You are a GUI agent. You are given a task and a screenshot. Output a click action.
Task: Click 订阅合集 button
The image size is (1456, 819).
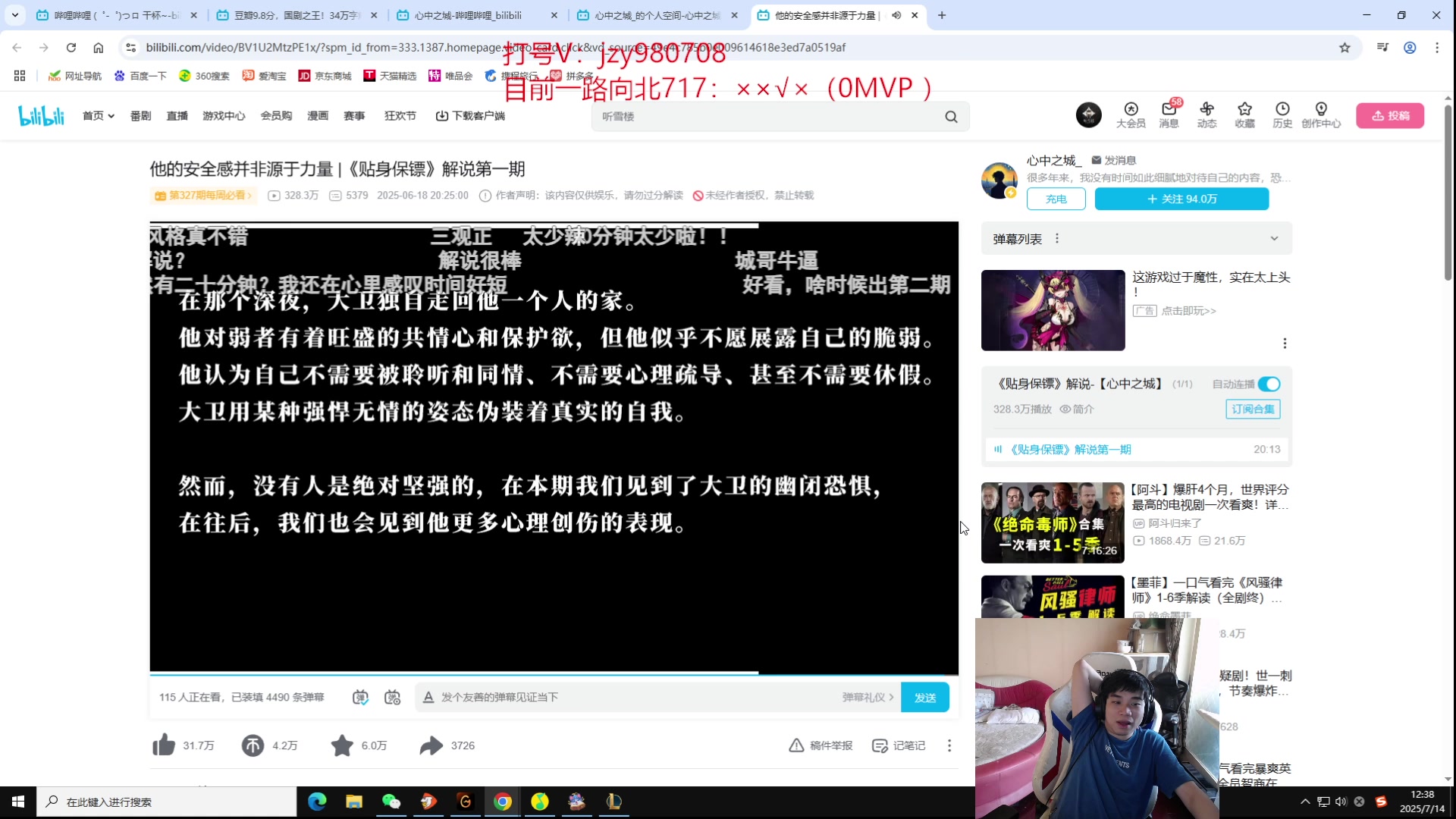1253,409
